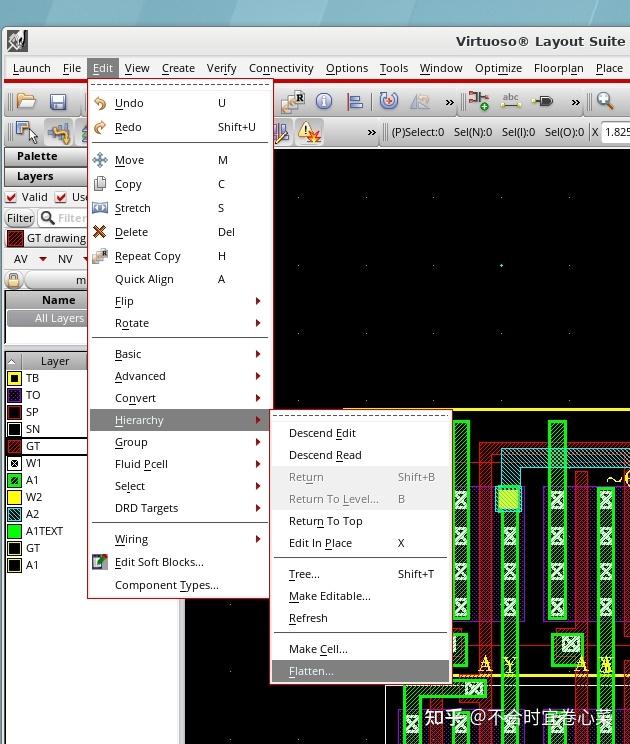Open the AV dropdown arrow
This screenshot has width=630, height=744.
43,259
